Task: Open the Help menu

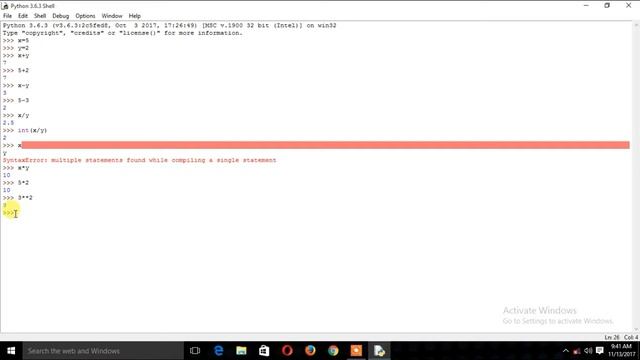Action: coord(135,16)
